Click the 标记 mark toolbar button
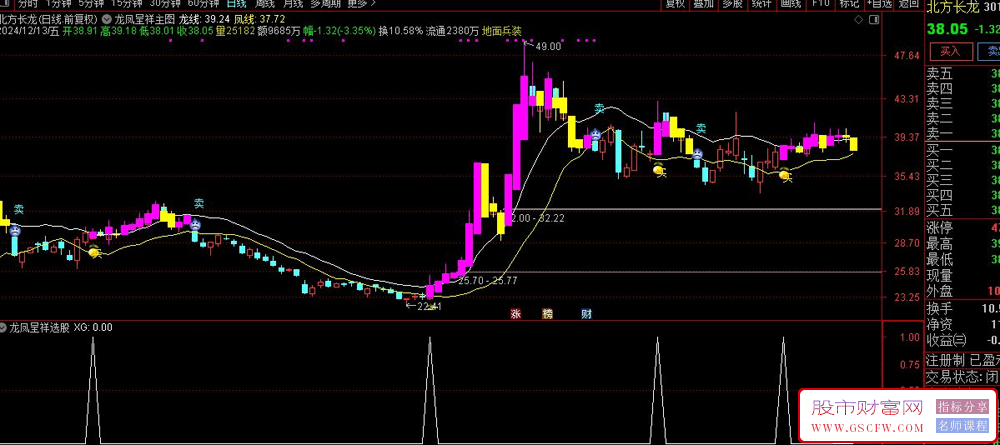The width and height of the screenshot is (1000, 445). (x=849, y=3)
